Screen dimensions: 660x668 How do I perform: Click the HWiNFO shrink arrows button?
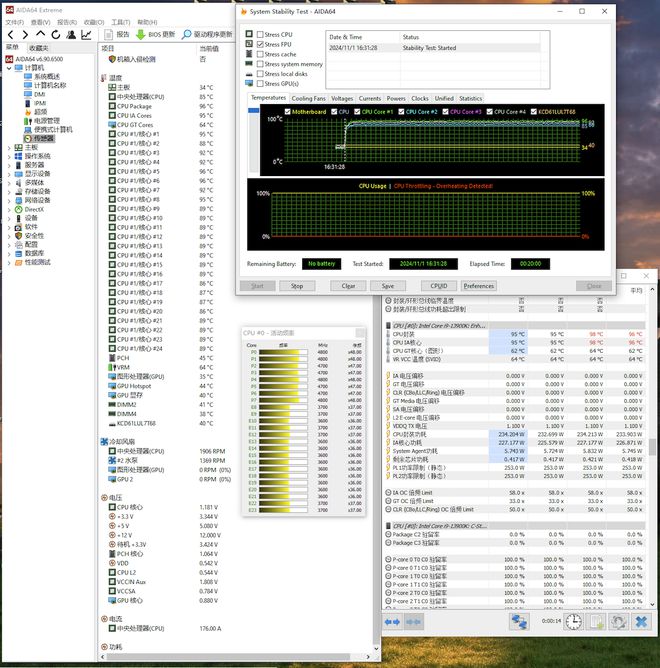tap(413, 622)
